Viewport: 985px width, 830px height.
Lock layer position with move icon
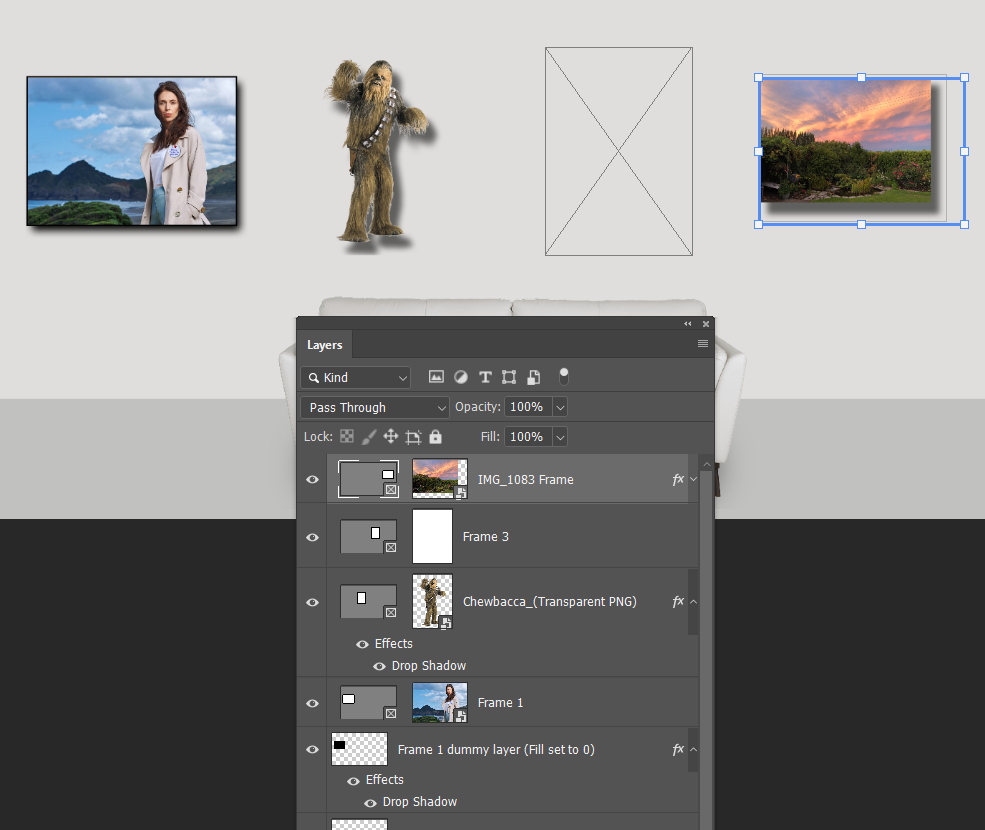[x=391, y=436]
